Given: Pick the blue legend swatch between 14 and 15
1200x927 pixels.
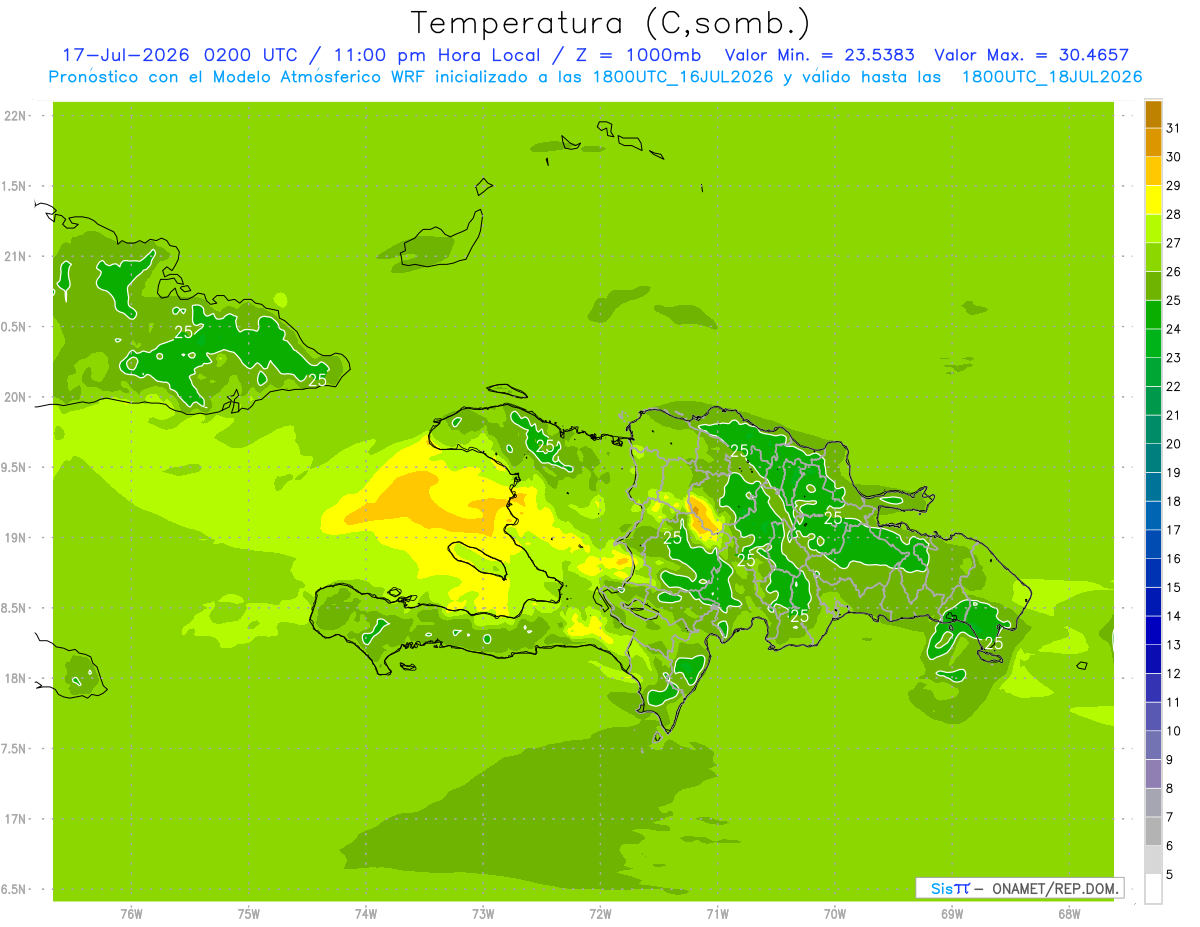Looking at the screenshot, I should [1153, 602].
